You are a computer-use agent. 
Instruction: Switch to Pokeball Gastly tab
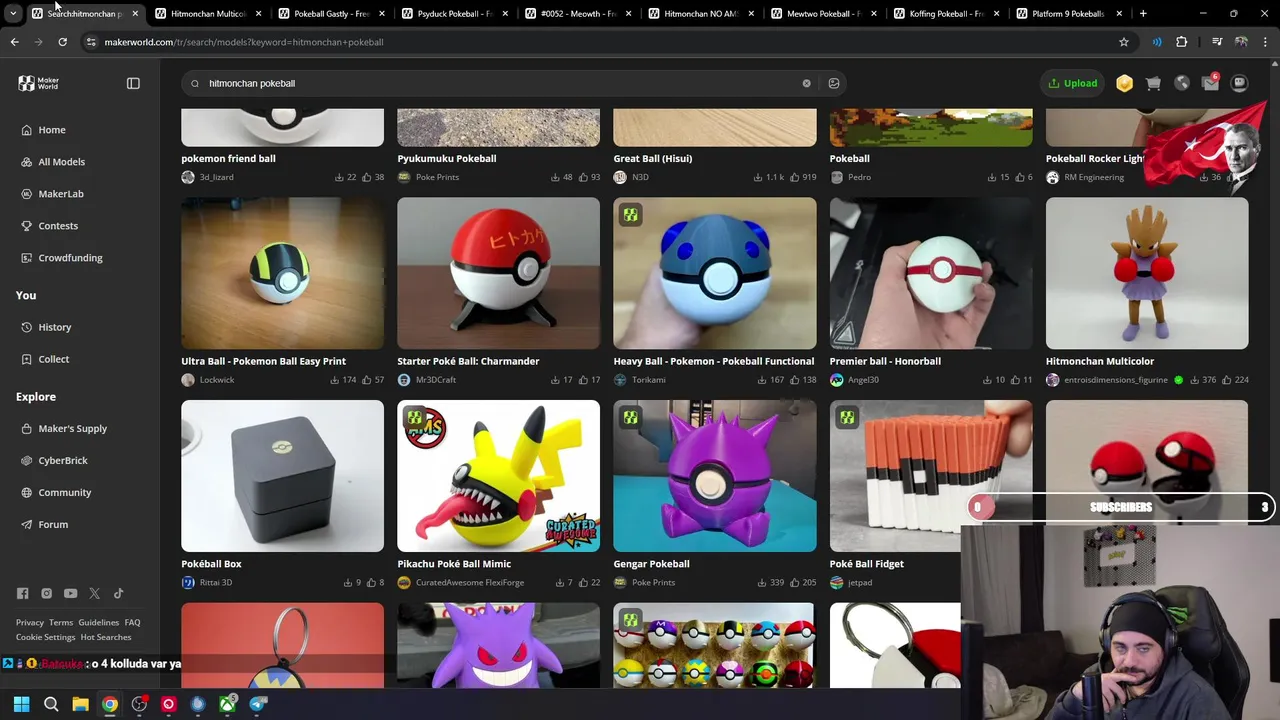click(x=331, y=14)
